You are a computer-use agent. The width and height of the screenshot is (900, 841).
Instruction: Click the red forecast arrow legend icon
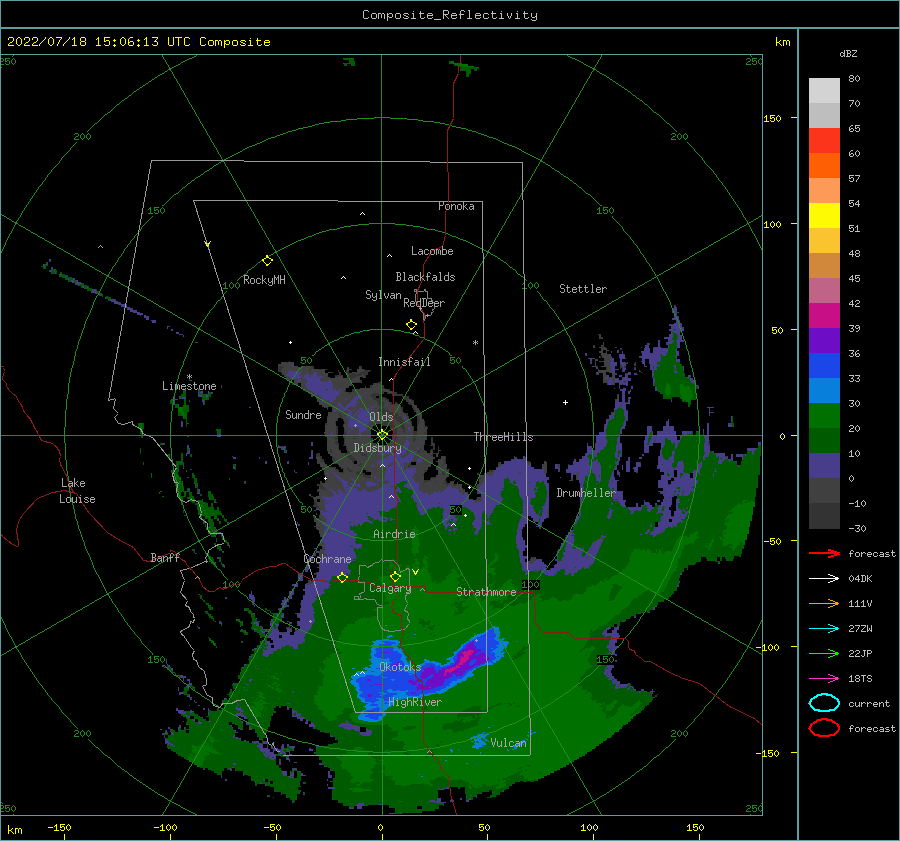pyautogui.click(x=824, y=553)
